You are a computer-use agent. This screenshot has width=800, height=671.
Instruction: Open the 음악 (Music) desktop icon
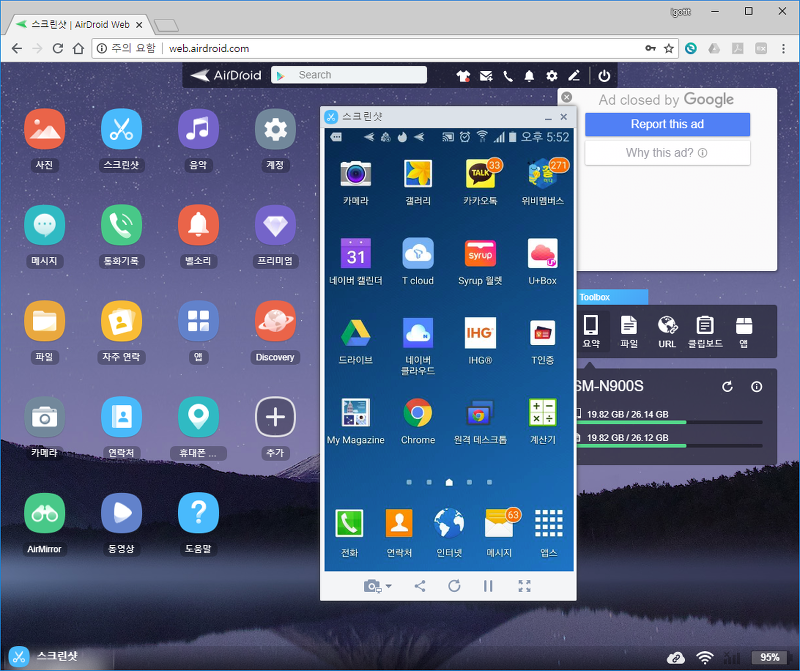point(198,129)
